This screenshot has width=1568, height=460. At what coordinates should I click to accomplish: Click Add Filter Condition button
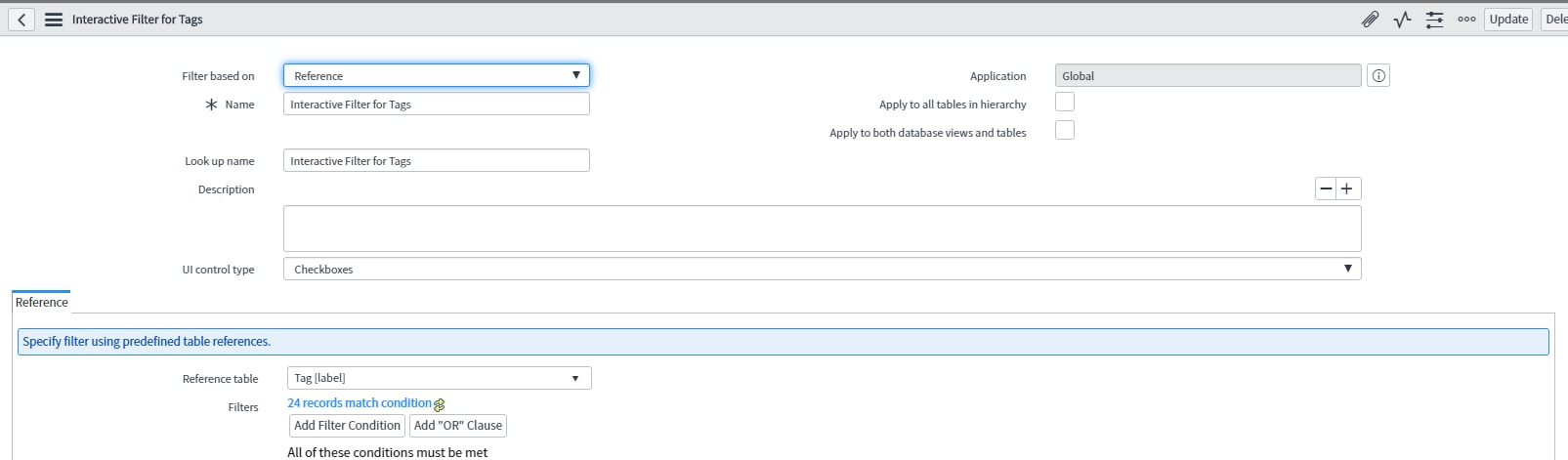pyautogui.click(x=347, y=426)
